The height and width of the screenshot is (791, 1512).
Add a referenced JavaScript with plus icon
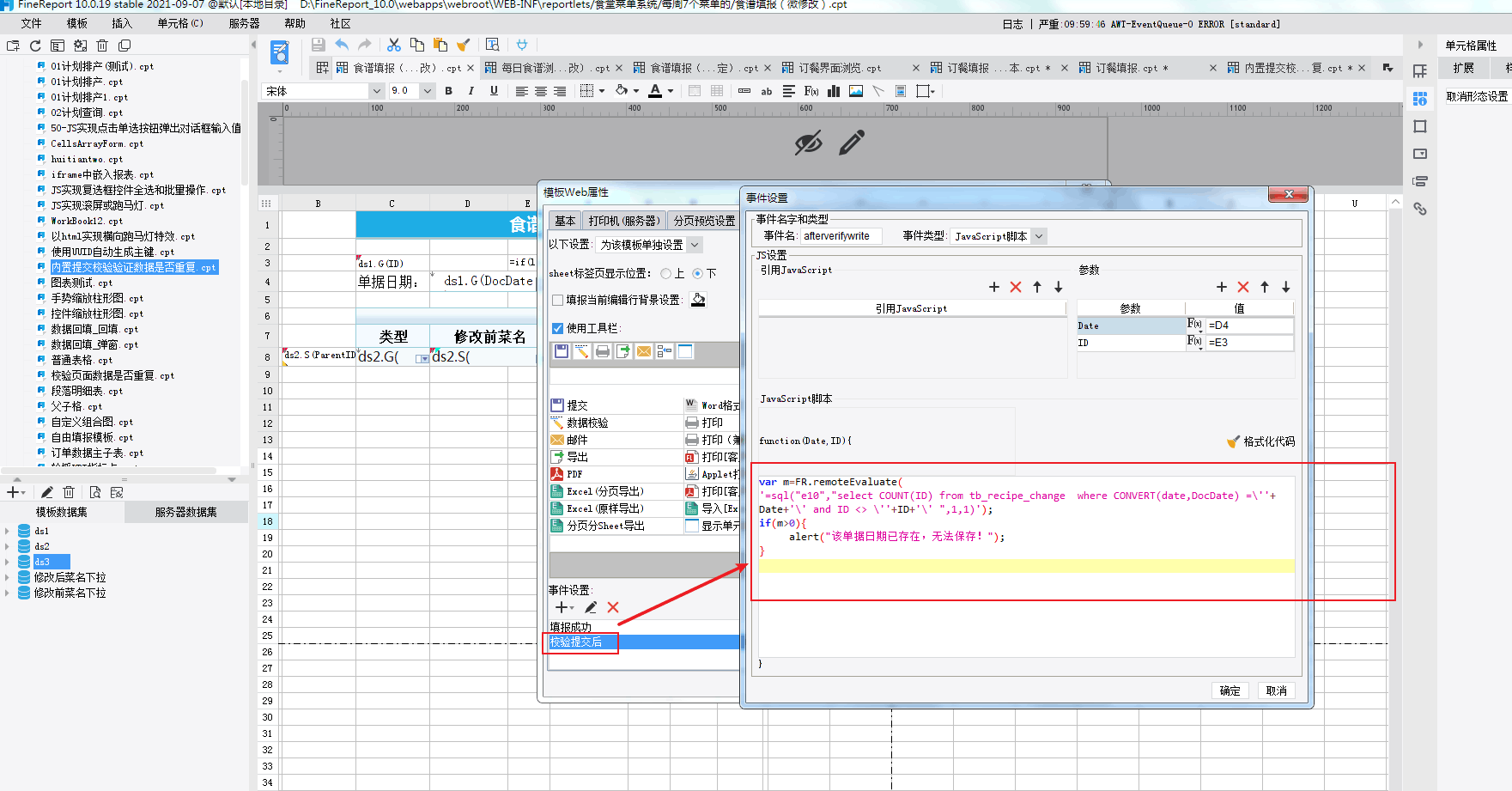point(993,287)
